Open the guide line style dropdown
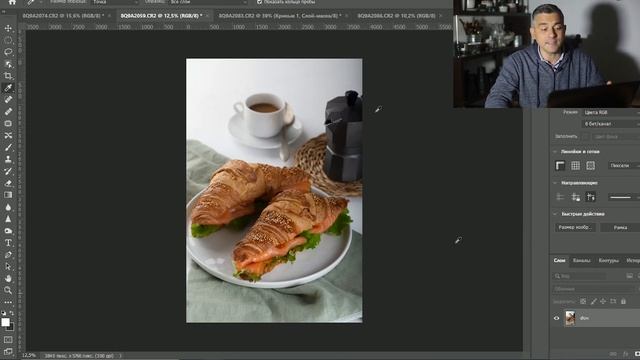The height and width of the screenshot is (360, 640). coord(623,198)
